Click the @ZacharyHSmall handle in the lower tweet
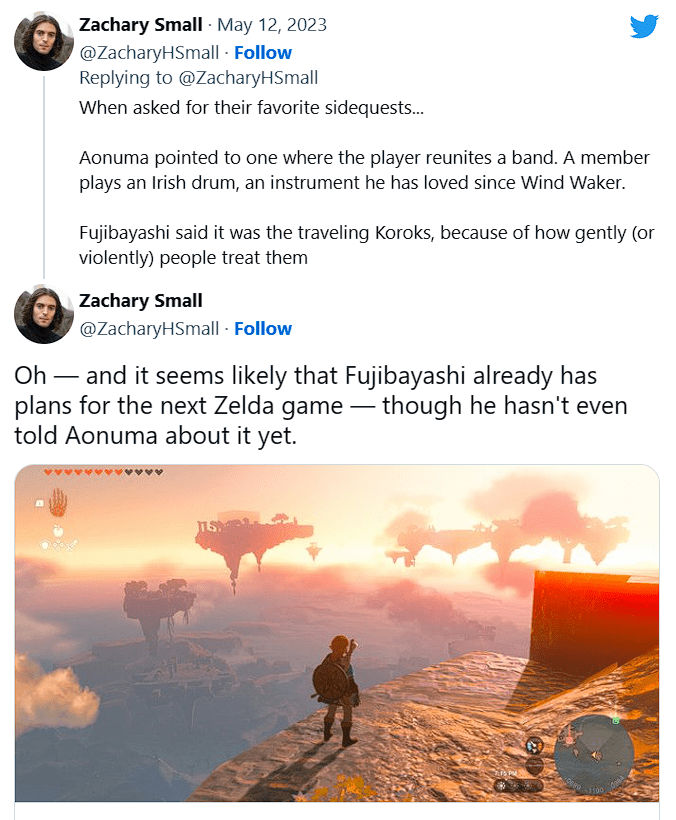This screenshot has width=676, height=820. coord(148,329)
